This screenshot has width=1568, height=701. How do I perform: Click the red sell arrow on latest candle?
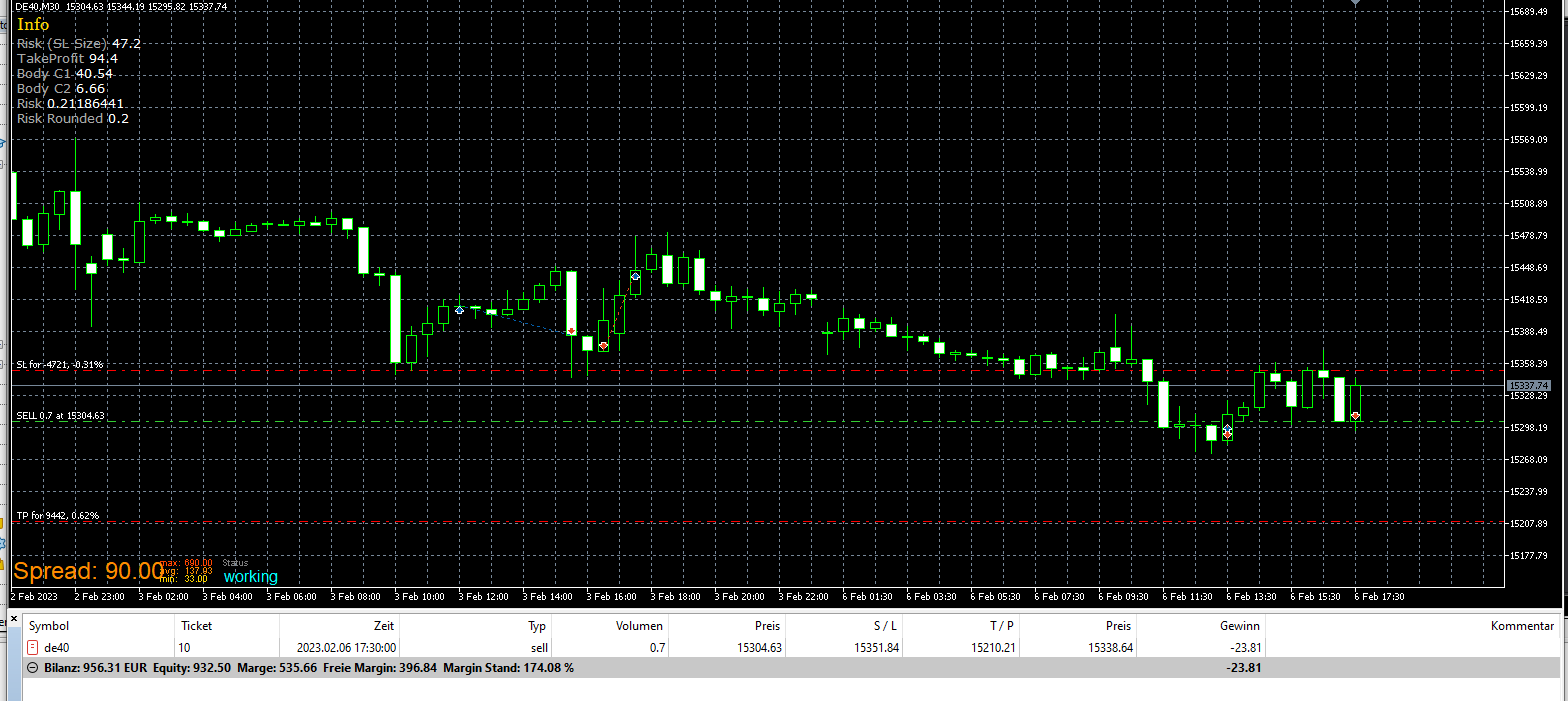pos(1355,415)
